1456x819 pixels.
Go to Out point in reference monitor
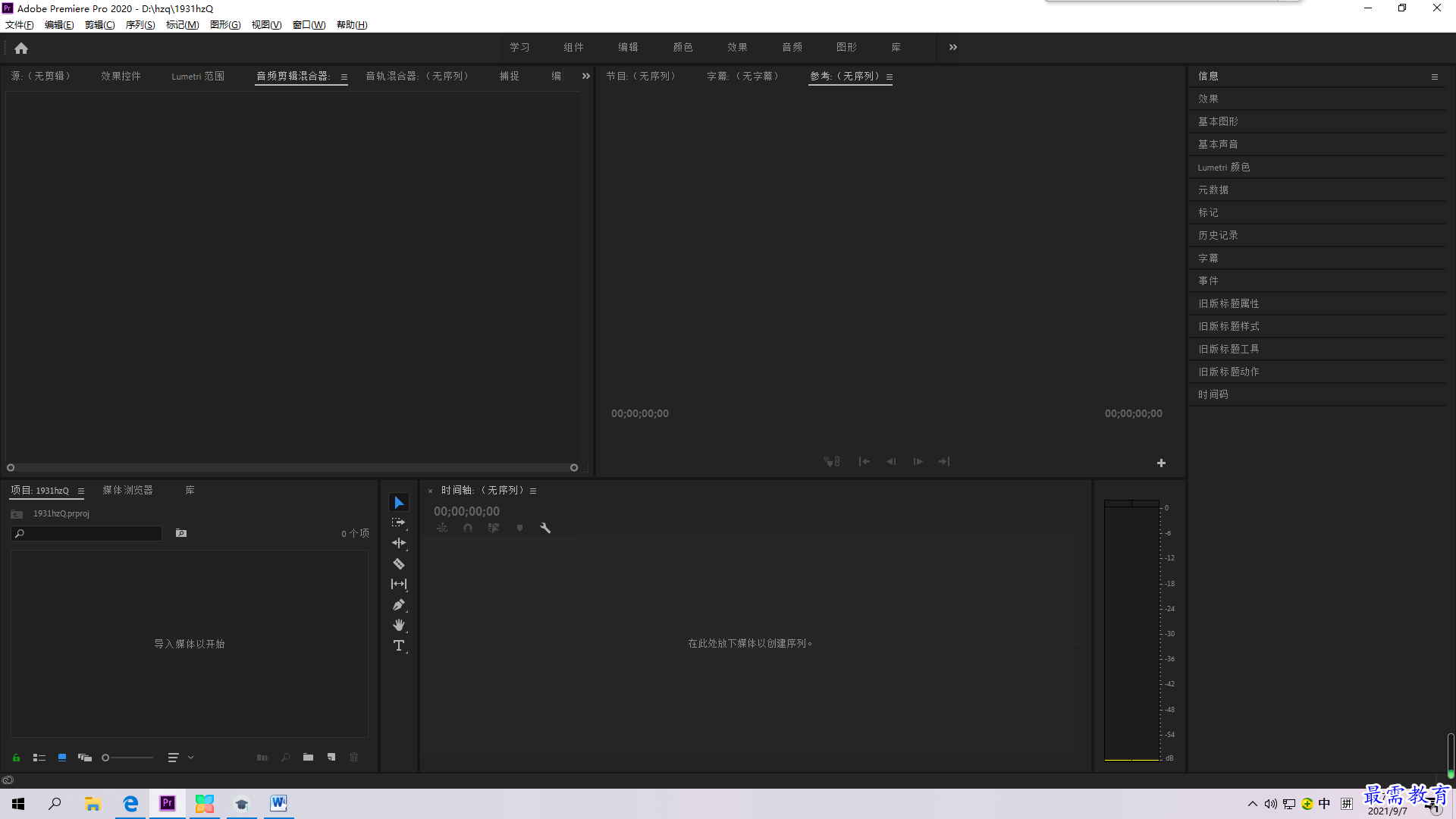944,462
